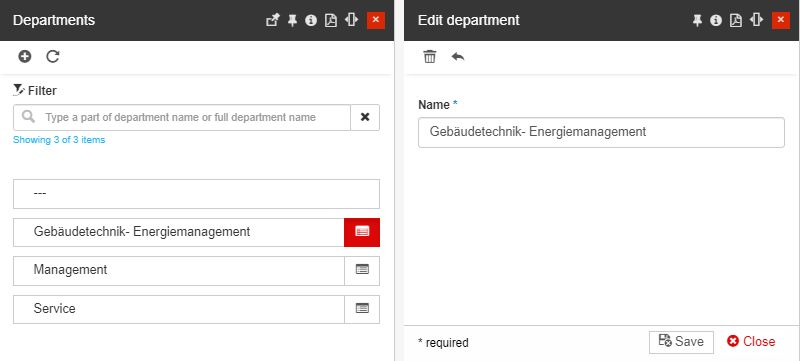
Task: Click 'Showing 3 of 3 items' text
Action: 59,140
